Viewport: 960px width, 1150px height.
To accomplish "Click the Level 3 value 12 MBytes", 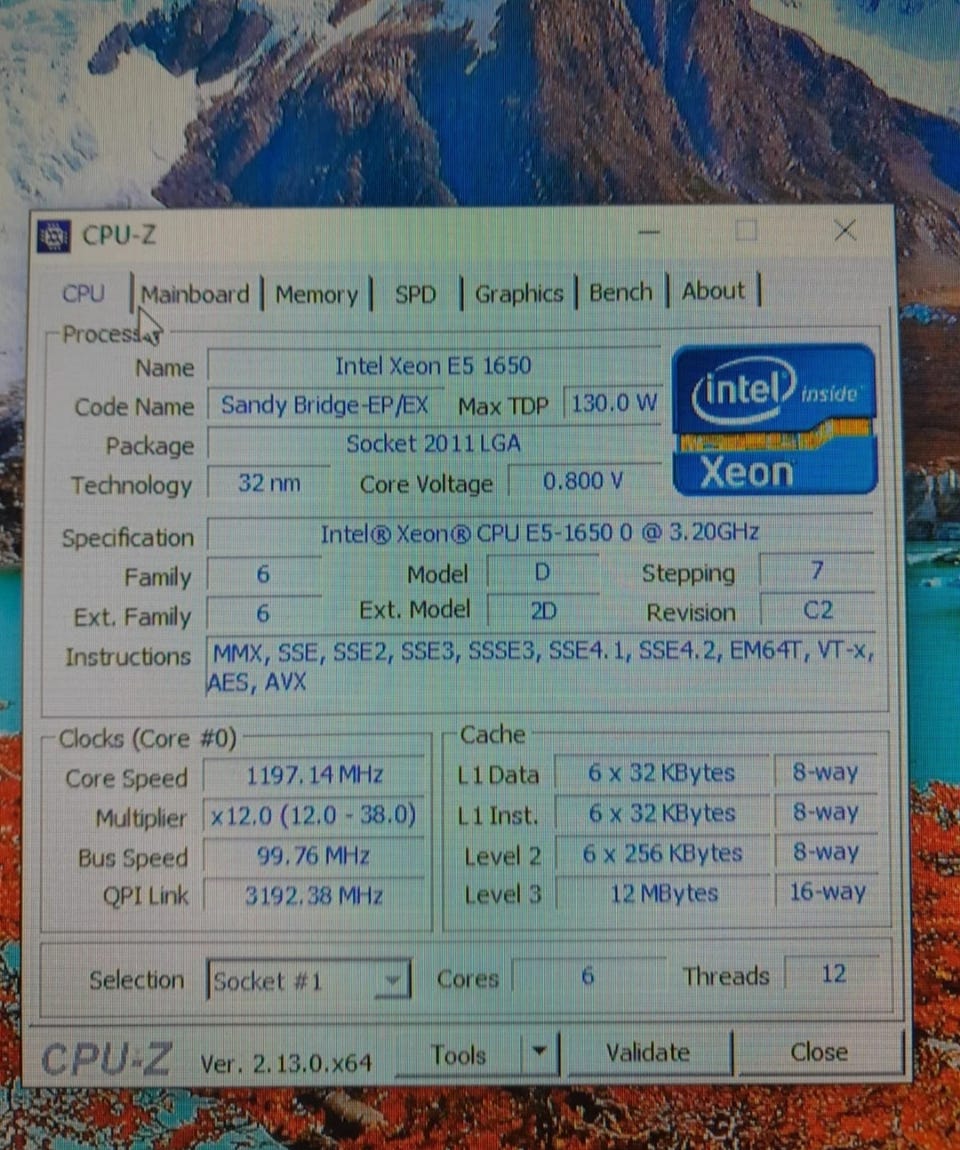I will 663,893.
